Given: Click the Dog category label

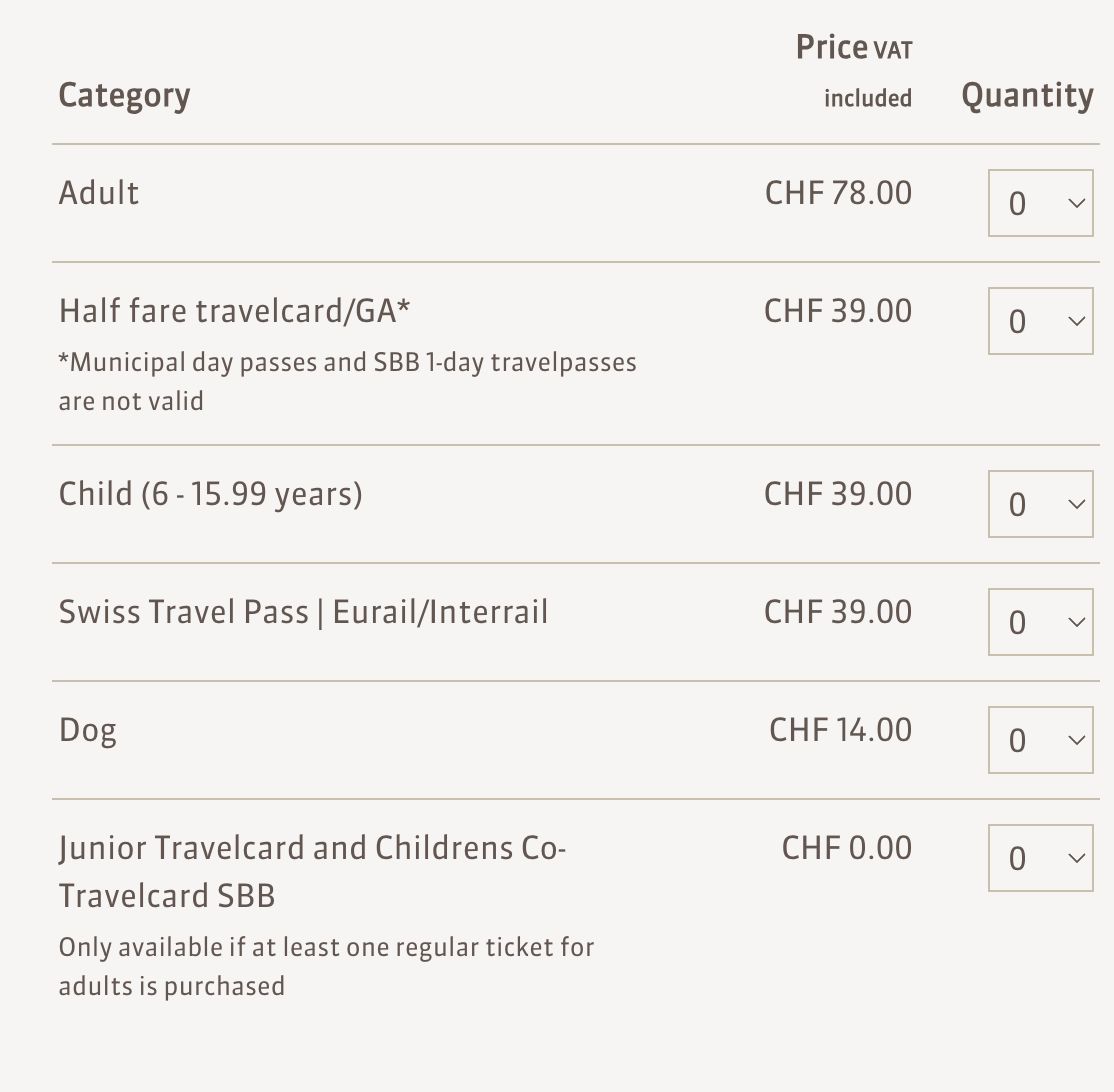Looking at the screenshot, I should pos(88,730).
